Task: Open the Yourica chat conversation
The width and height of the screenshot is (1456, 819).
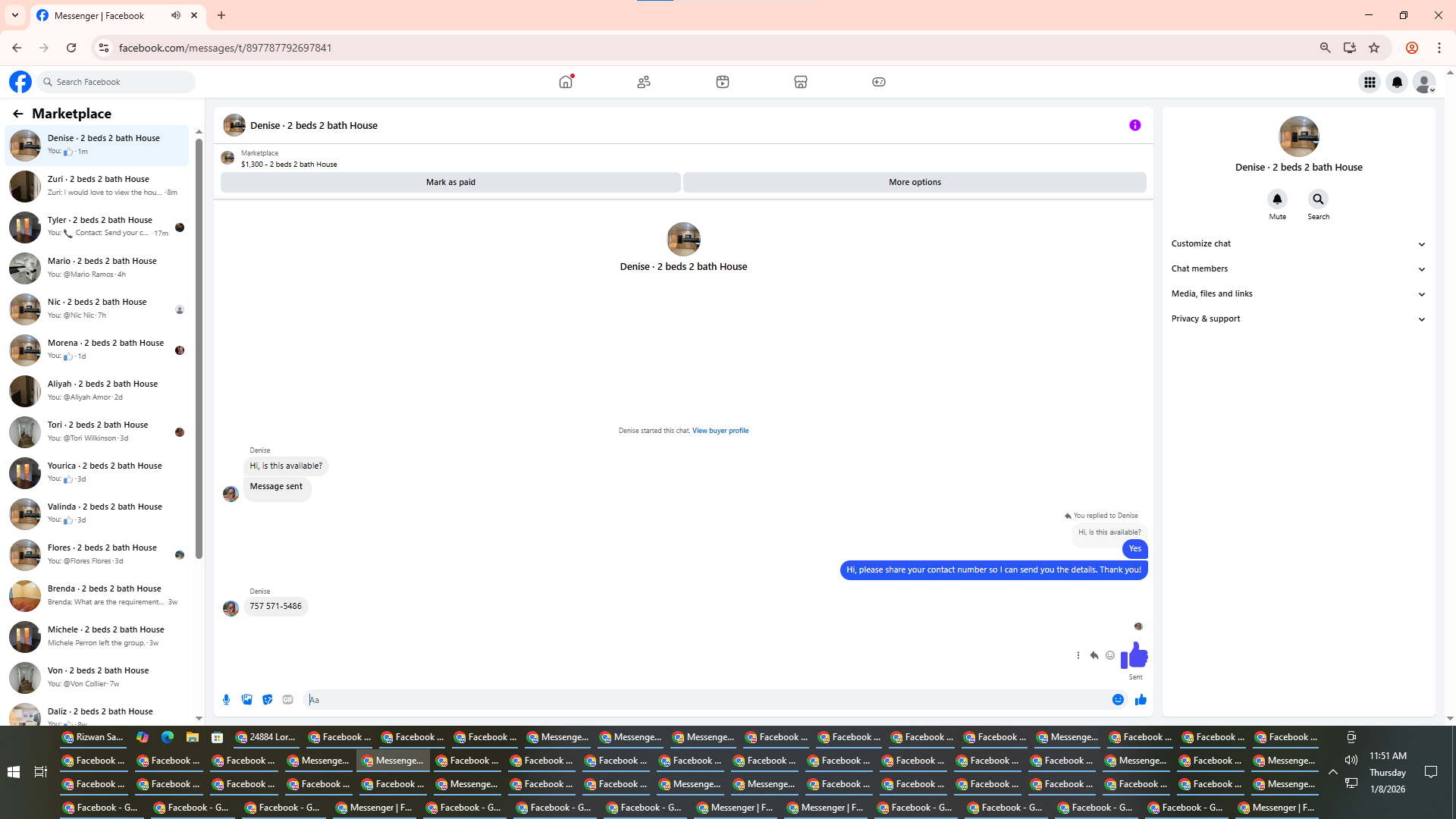Action: tap(96, 472)
